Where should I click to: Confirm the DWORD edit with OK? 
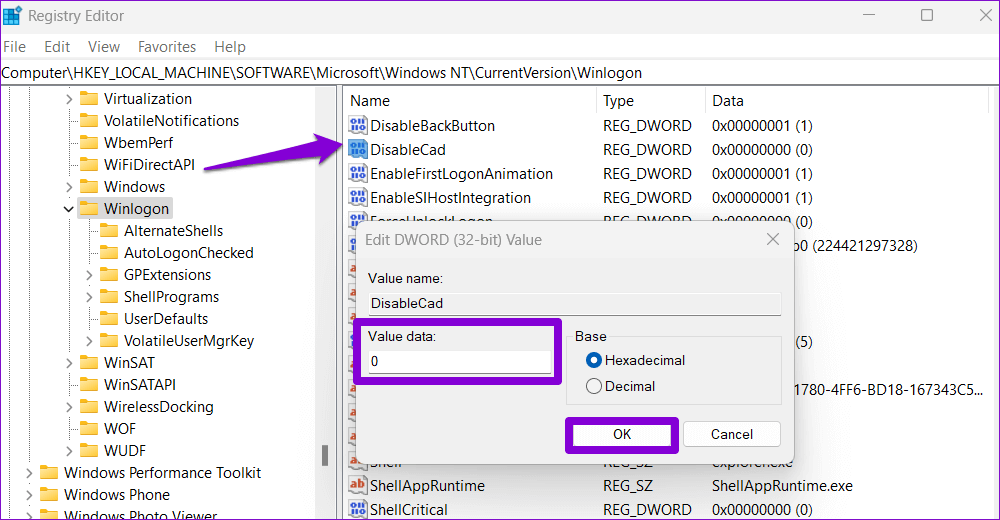tap(622, 435)
